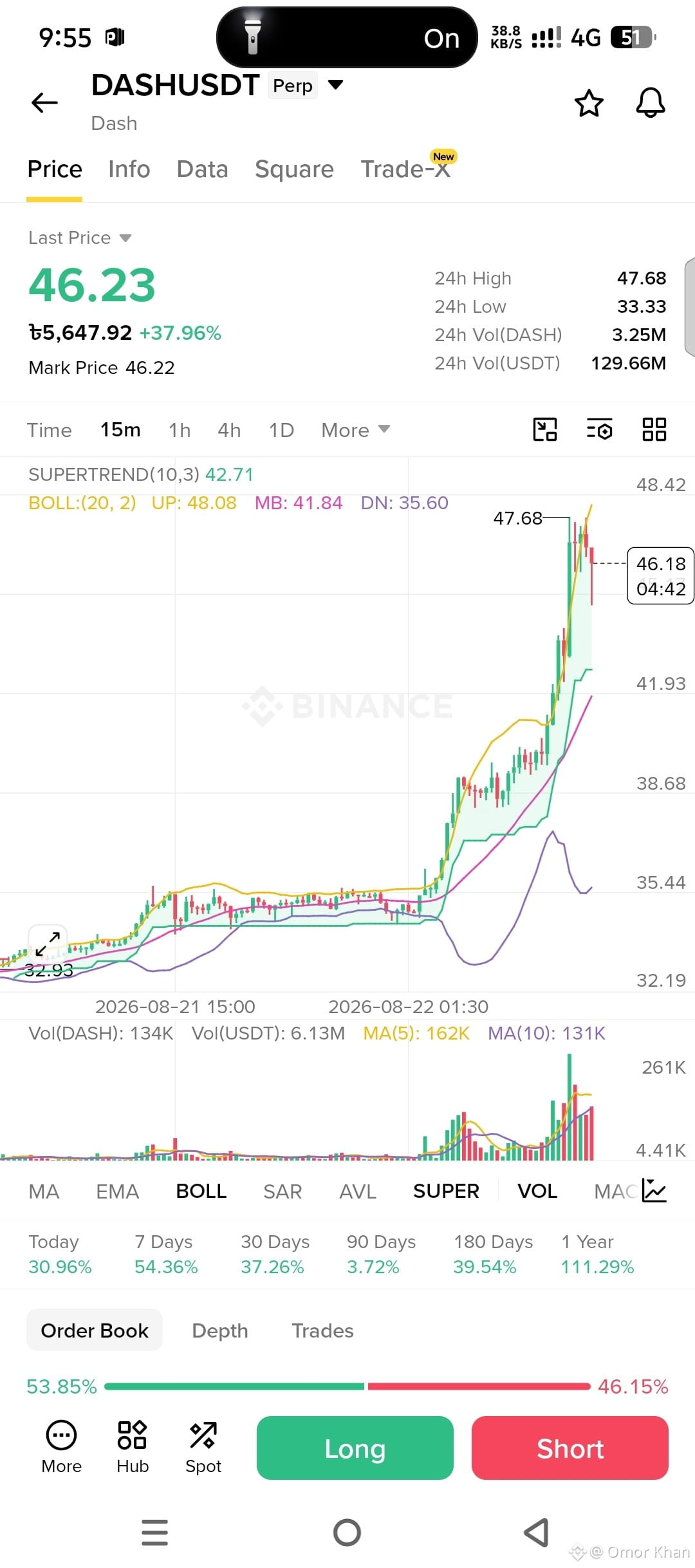Screen dimensions: 695x1568
Task: Select the 1h timeframe
Action: point(180,430)
